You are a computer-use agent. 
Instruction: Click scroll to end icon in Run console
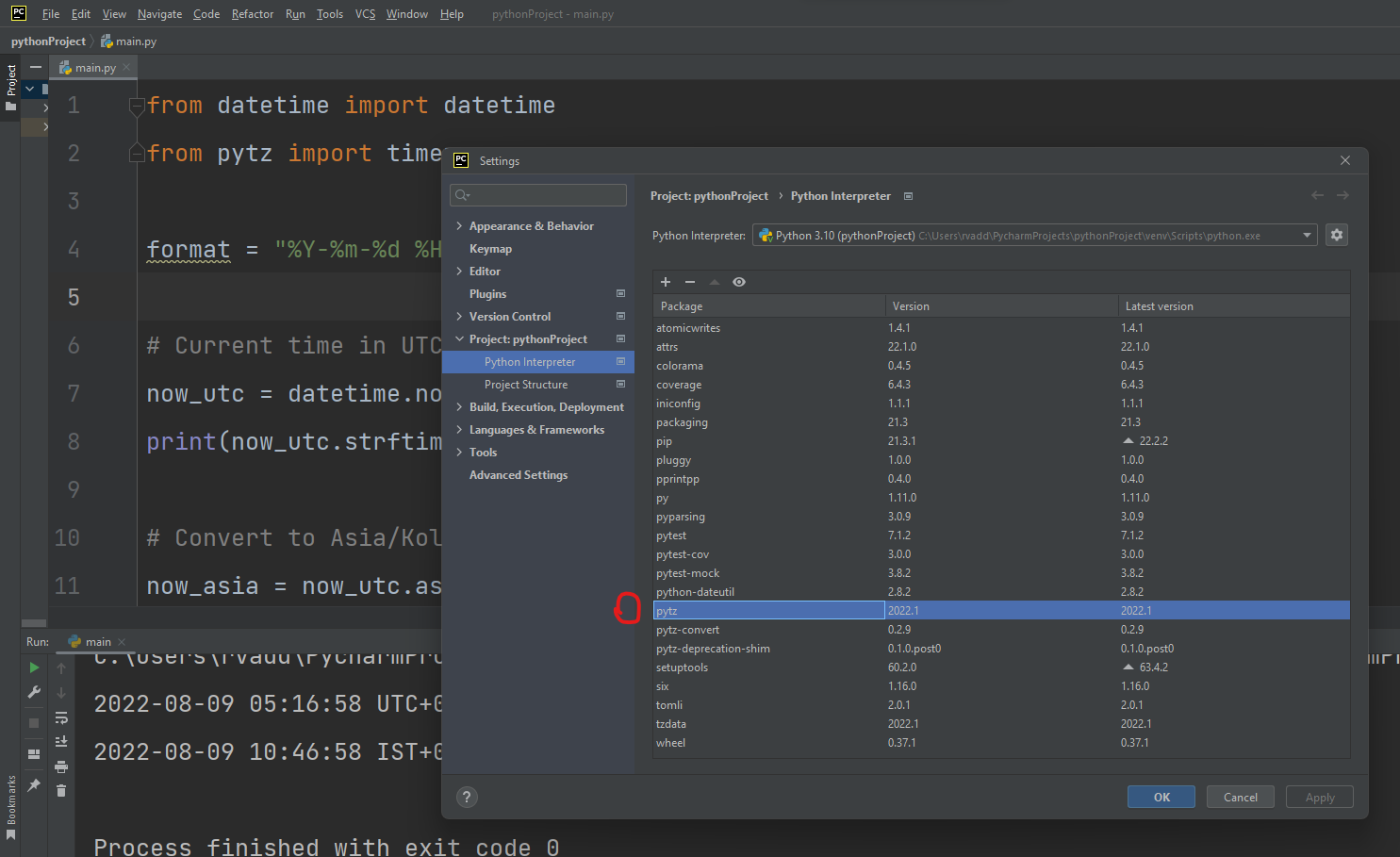pyautogui.click(x=61, y=742)
